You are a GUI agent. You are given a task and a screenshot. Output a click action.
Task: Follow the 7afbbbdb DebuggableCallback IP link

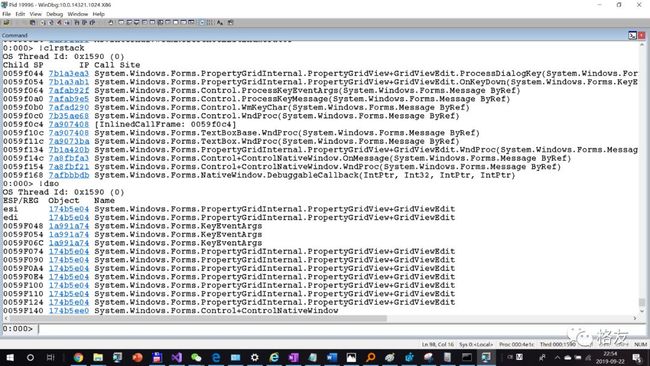click(x=69, y=175)
